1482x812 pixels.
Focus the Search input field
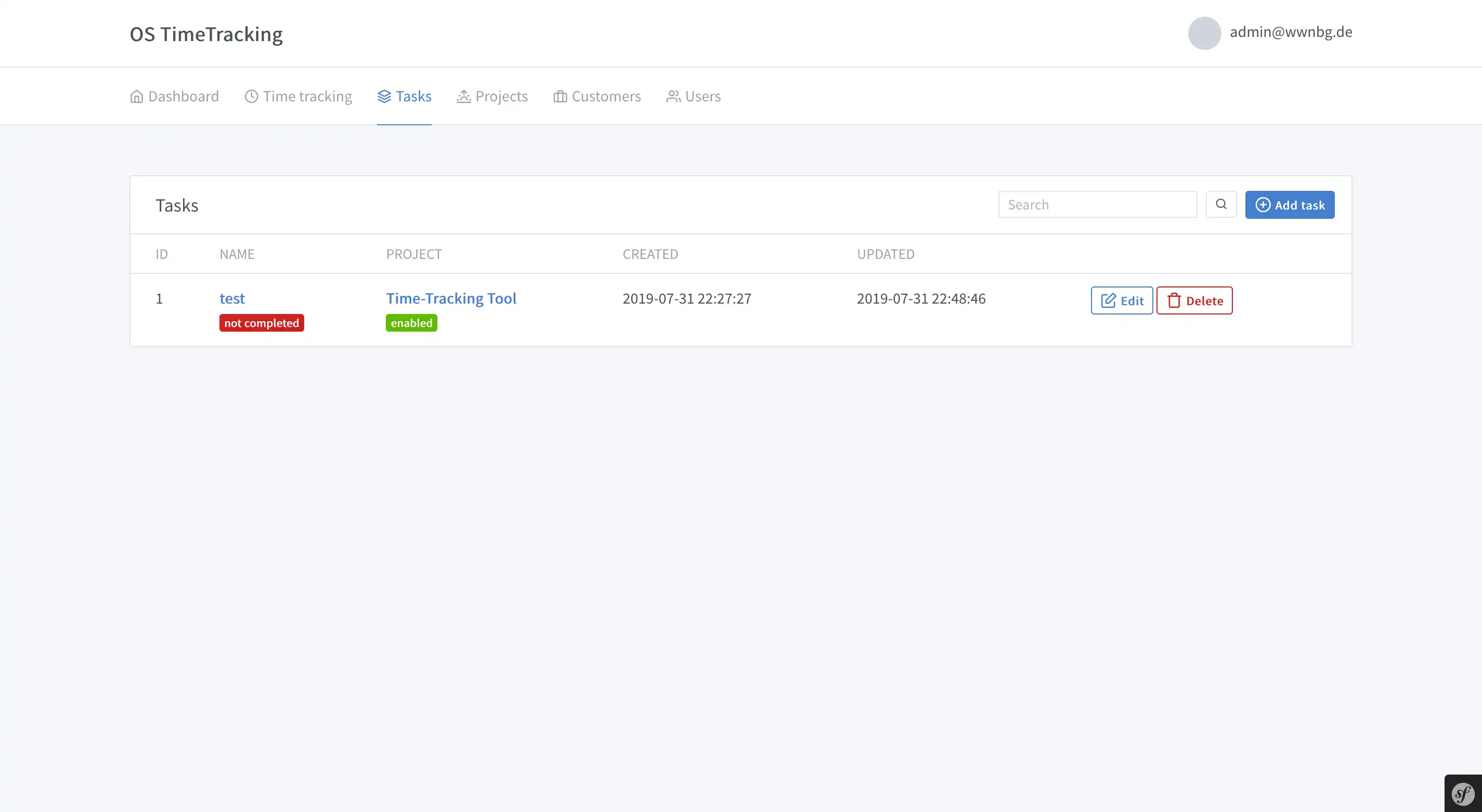[x=1097, y=205]
